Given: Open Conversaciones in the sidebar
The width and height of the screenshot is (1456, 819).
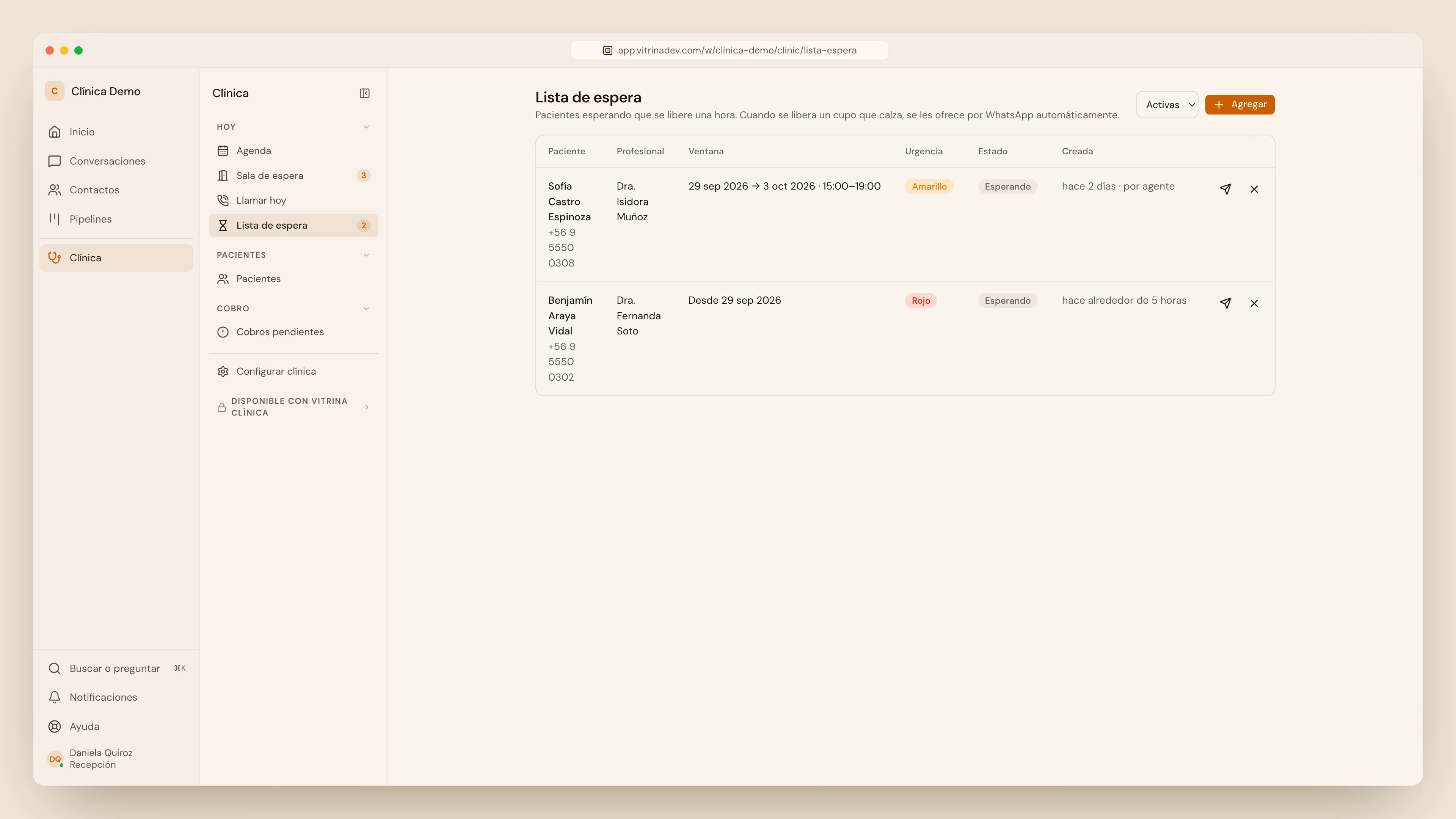Looking at the screenshot, I should pos(116,161).
